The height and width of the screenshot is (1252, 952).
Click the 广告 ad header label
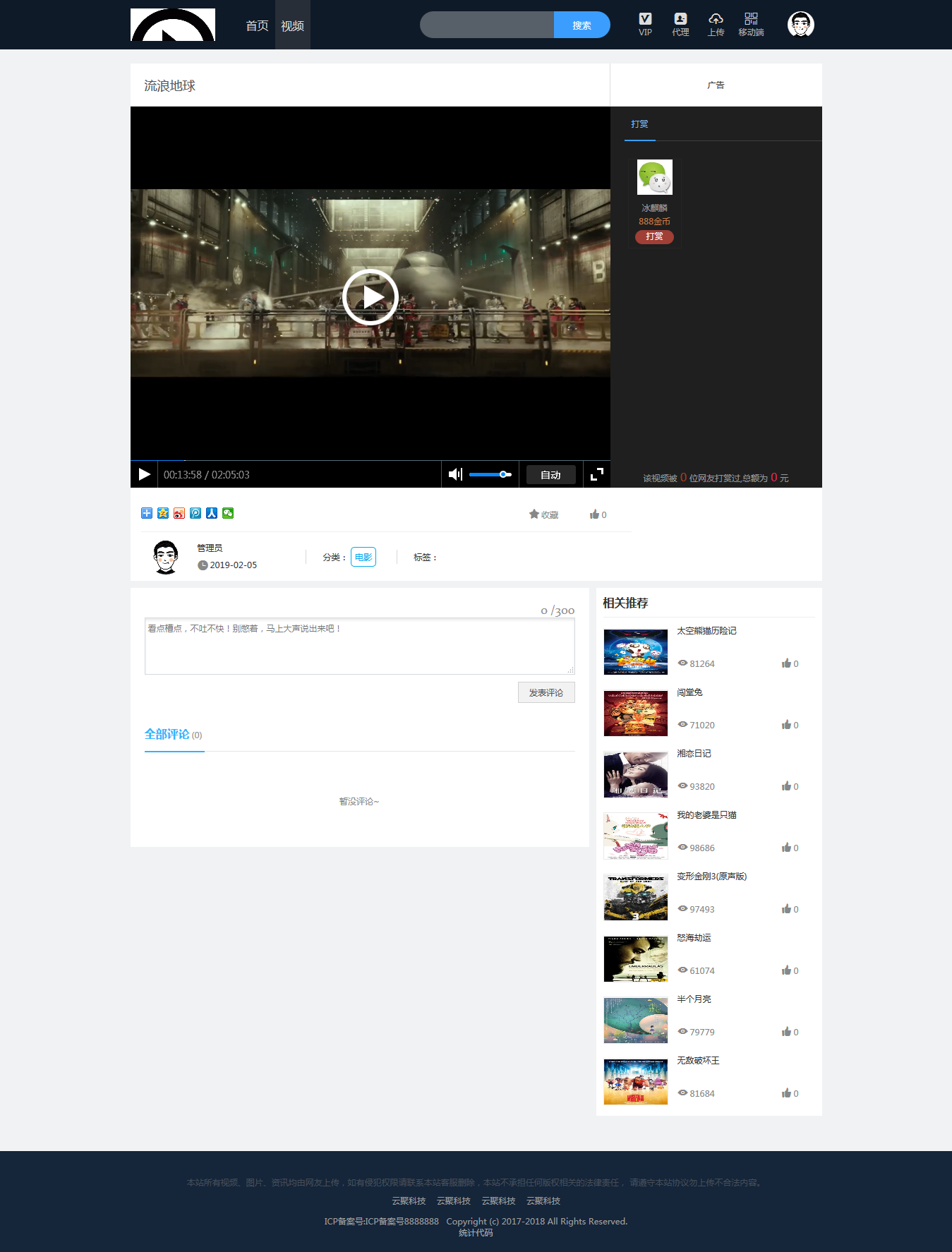pos(716,85)
